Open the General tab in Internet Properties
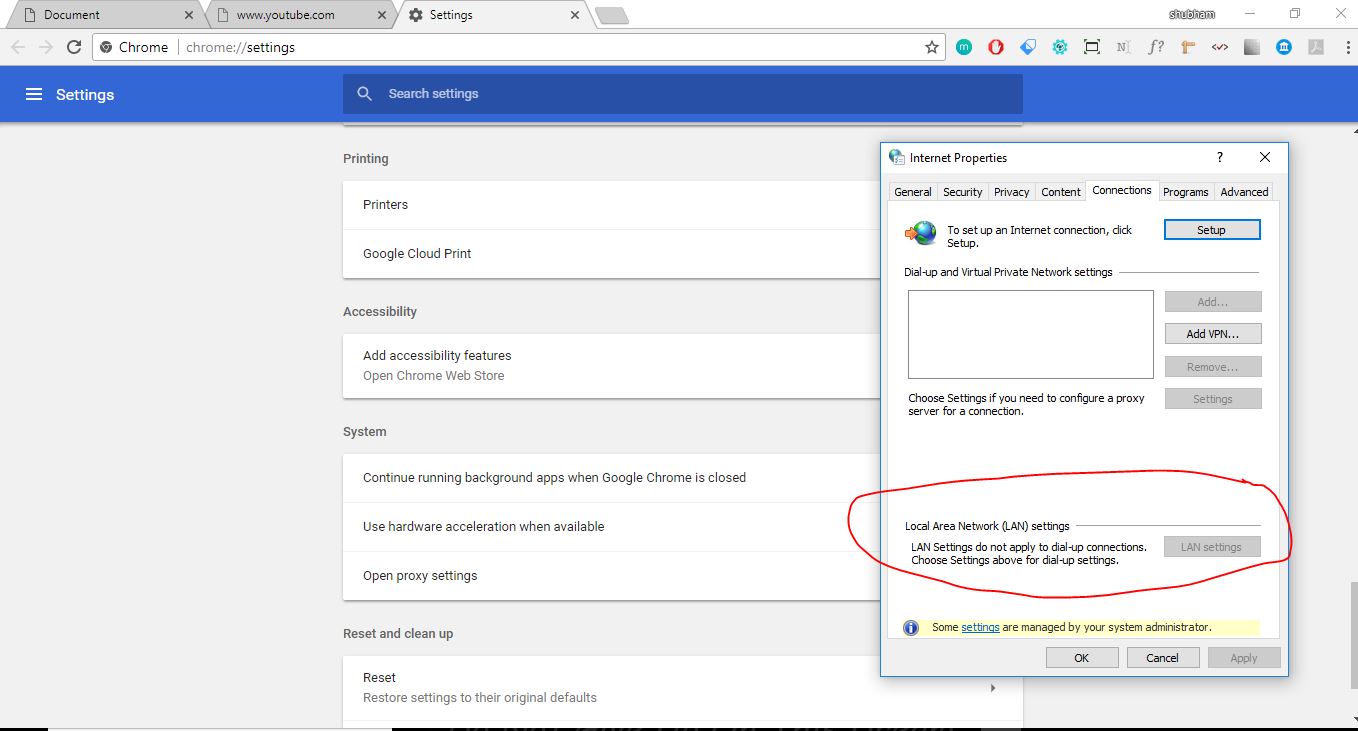Image resolution: width=1358 pixels, height=731 pixels. click(913, 192)
